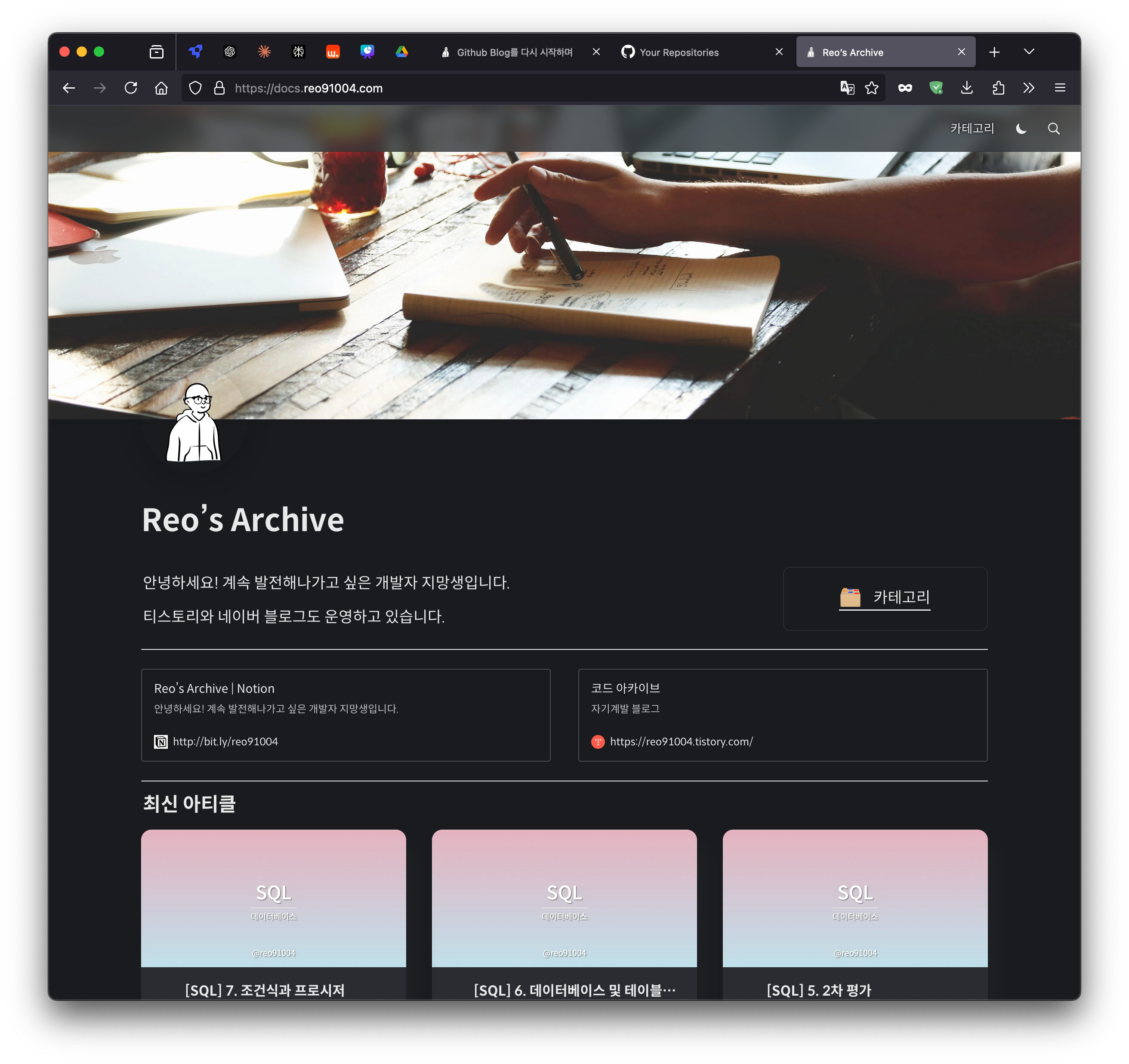The width and height of the screenshot is (1129, 1064).
Task: Click the URL address bar
Action: tap(511, 88)
